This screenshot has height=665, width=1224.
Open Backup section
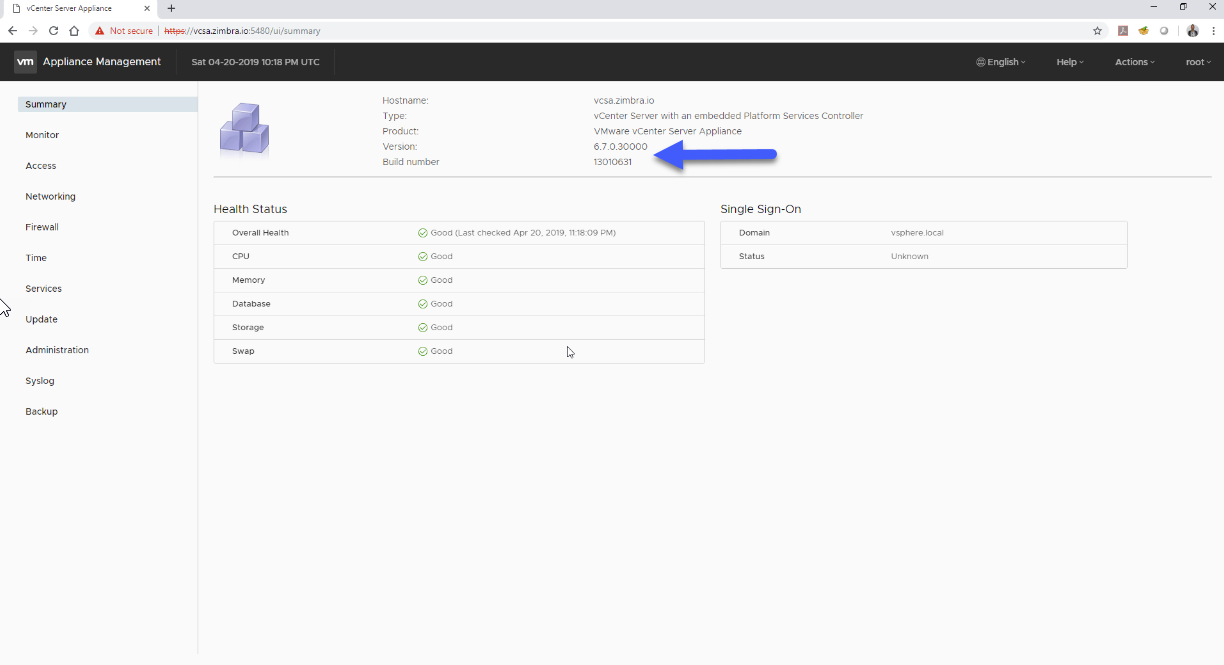tap(41, 412)
